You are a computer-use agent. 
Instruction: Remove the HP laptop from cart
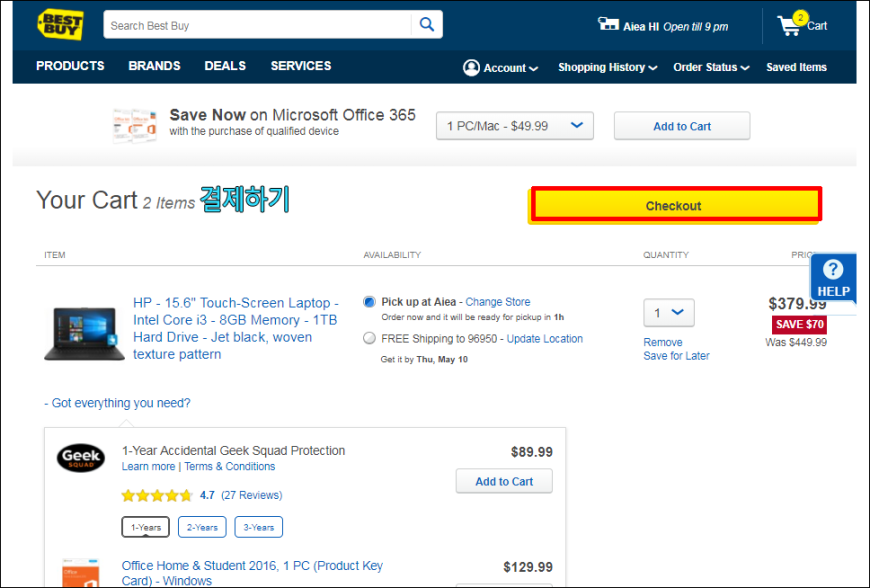(x=662, y=342)
